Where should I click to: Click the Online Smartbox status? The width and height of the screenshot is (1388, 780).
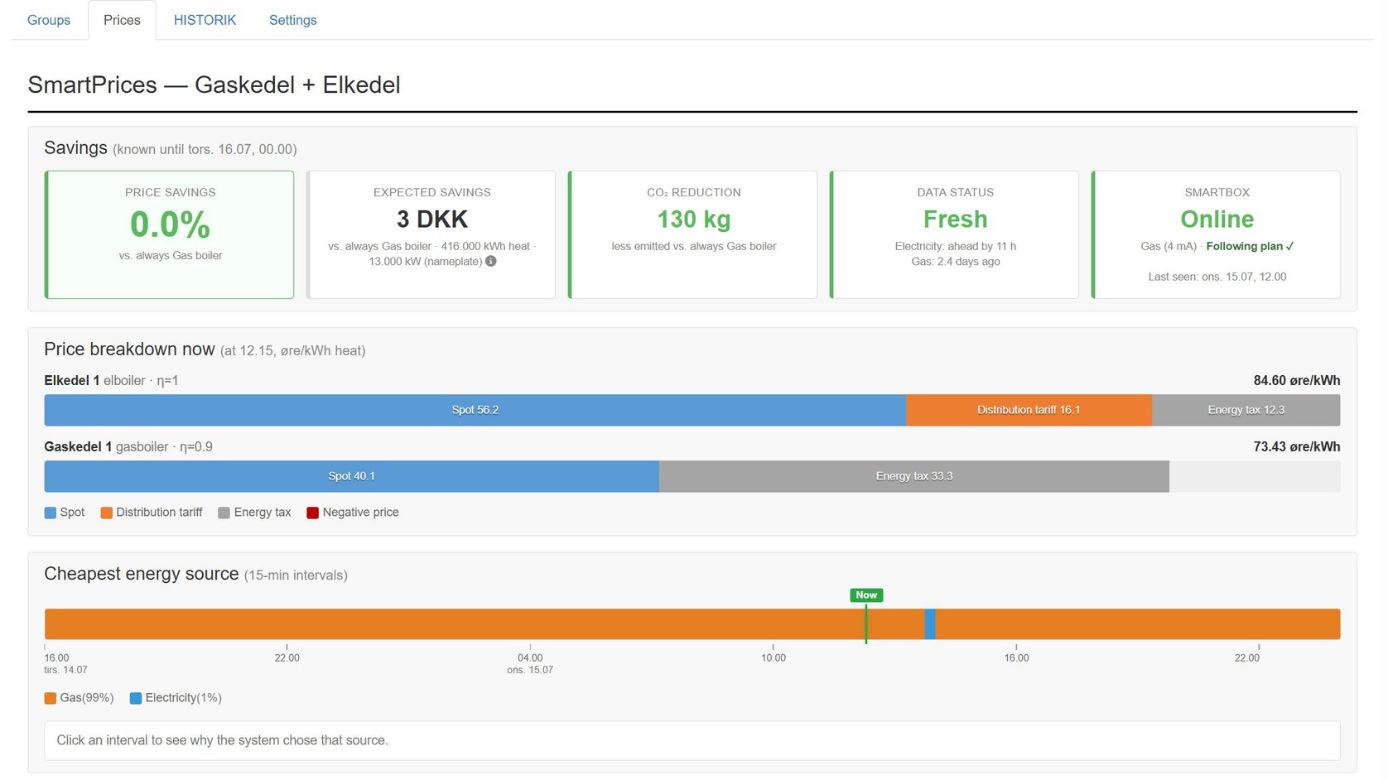[x=1217, y=219]
